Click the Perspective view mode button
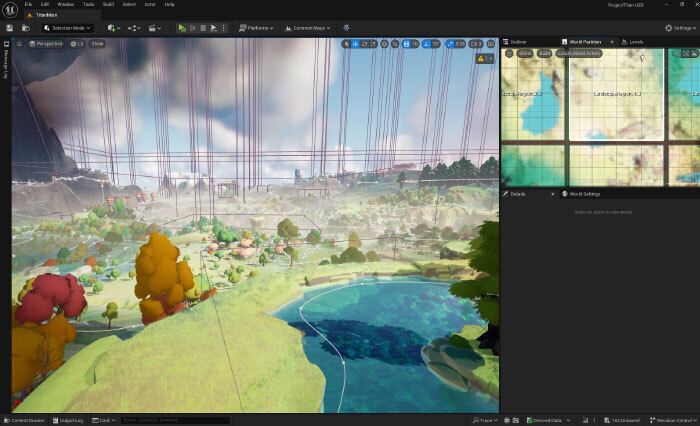This screenshot has height=426, width=700. point(46,44)
